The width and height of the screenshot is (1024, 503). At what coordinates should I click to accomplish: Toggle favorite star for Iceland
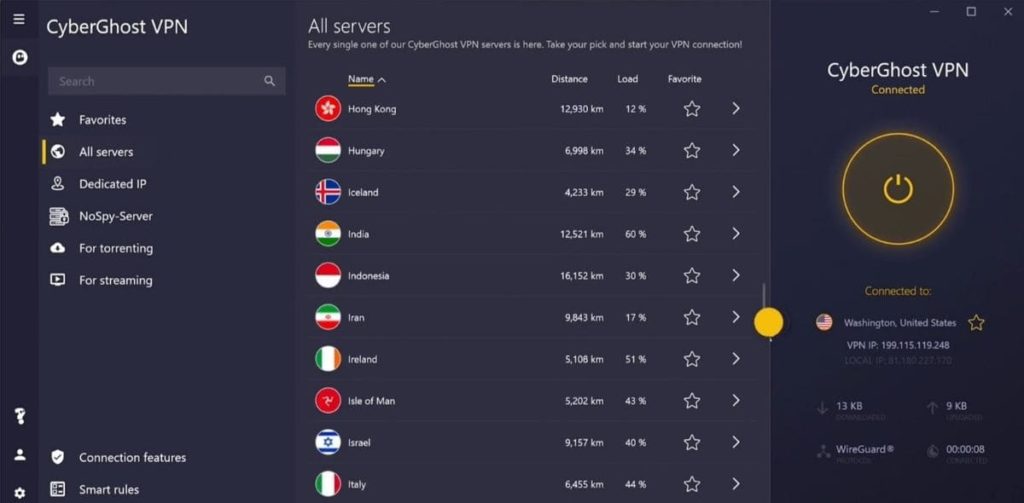[692, 192]
